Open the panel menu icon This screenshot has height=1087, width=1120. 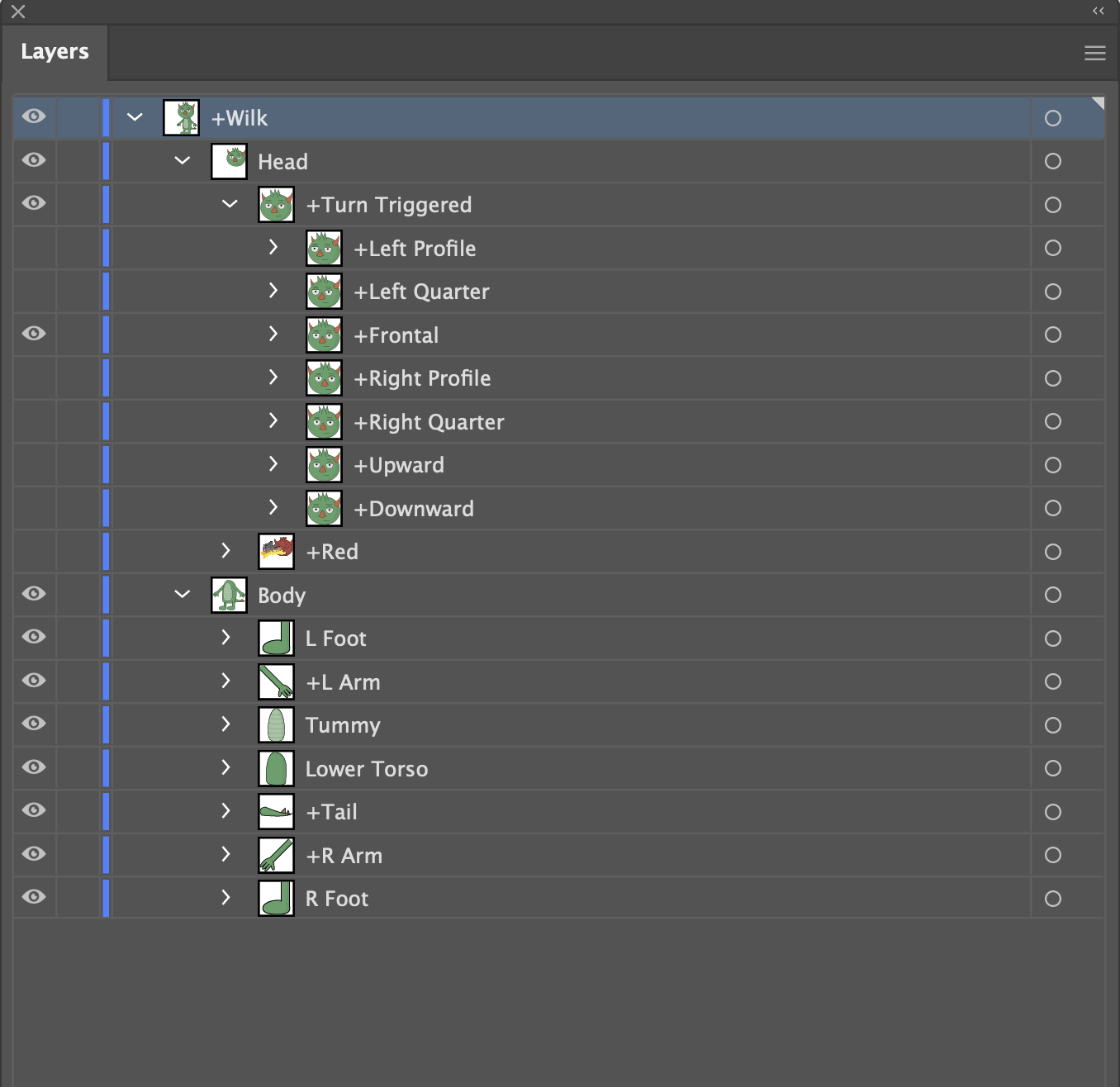tap(1094, 52)
